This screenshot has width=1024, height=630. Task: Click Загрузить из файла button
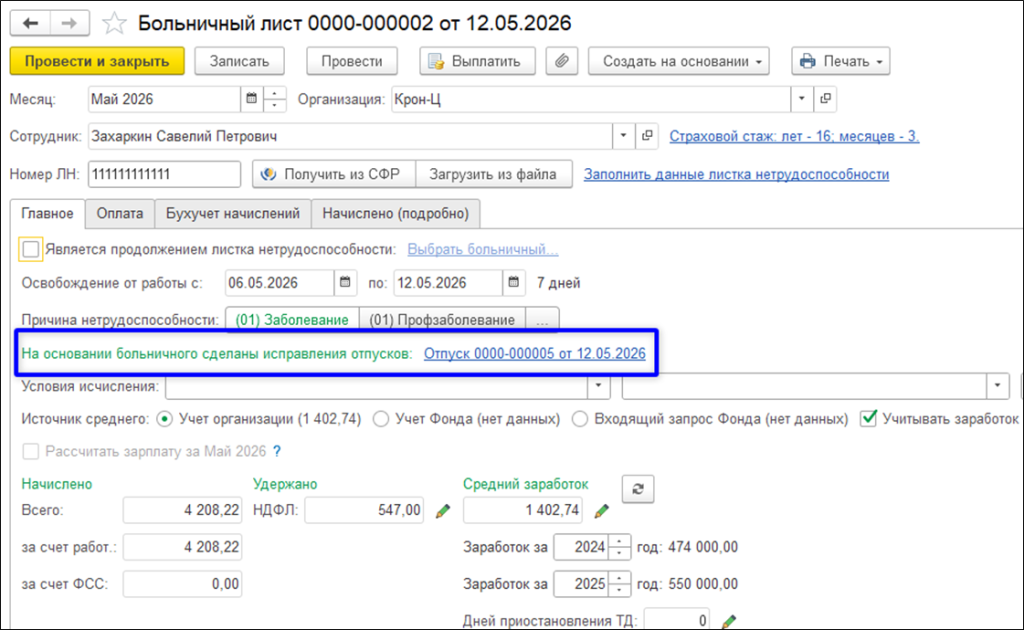point(493,174)
